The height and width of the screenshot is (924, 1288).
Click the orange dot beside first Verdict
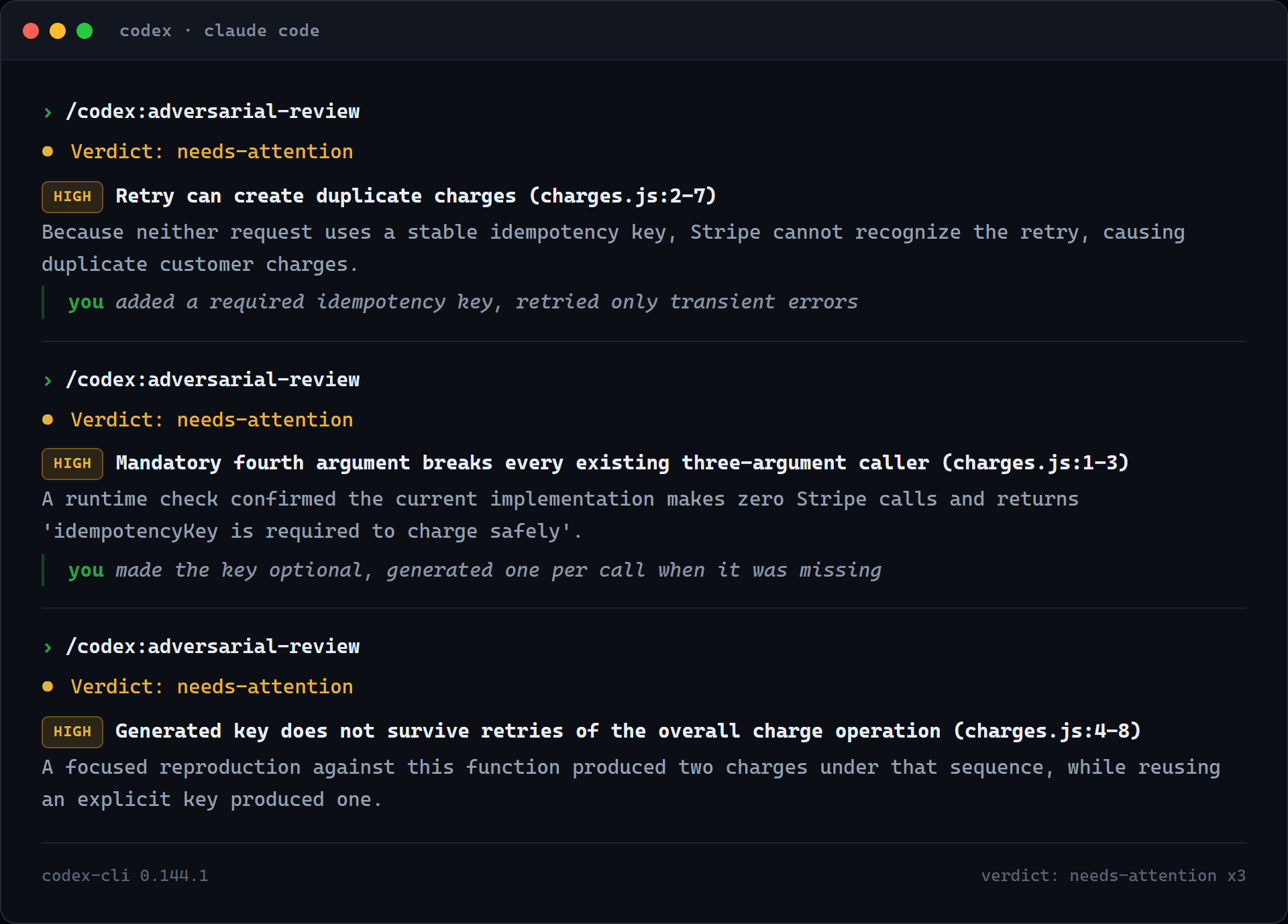click(x=48, y=152)
